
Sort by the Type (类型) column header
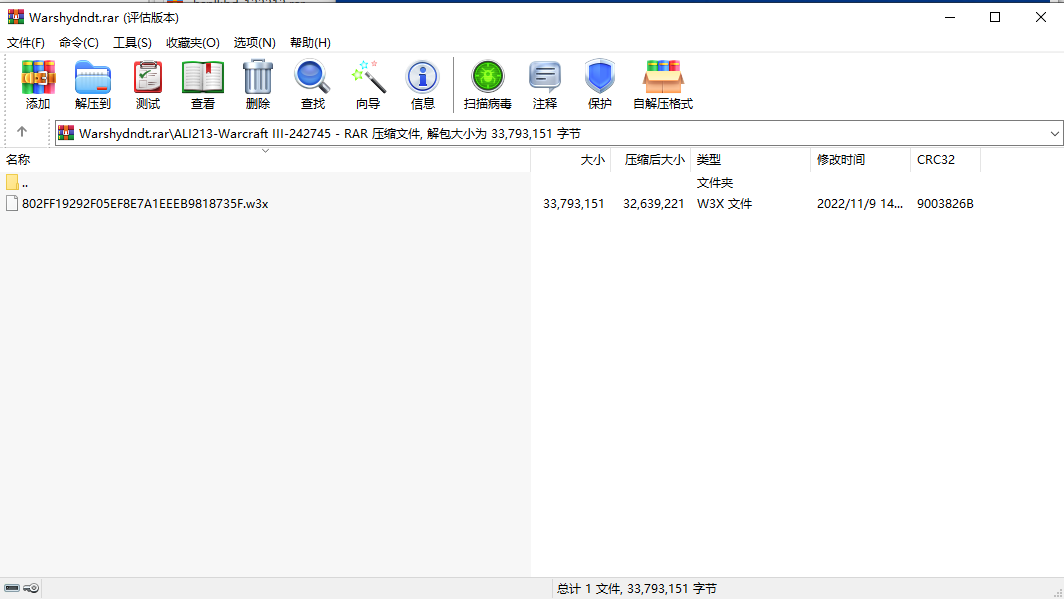750,159
